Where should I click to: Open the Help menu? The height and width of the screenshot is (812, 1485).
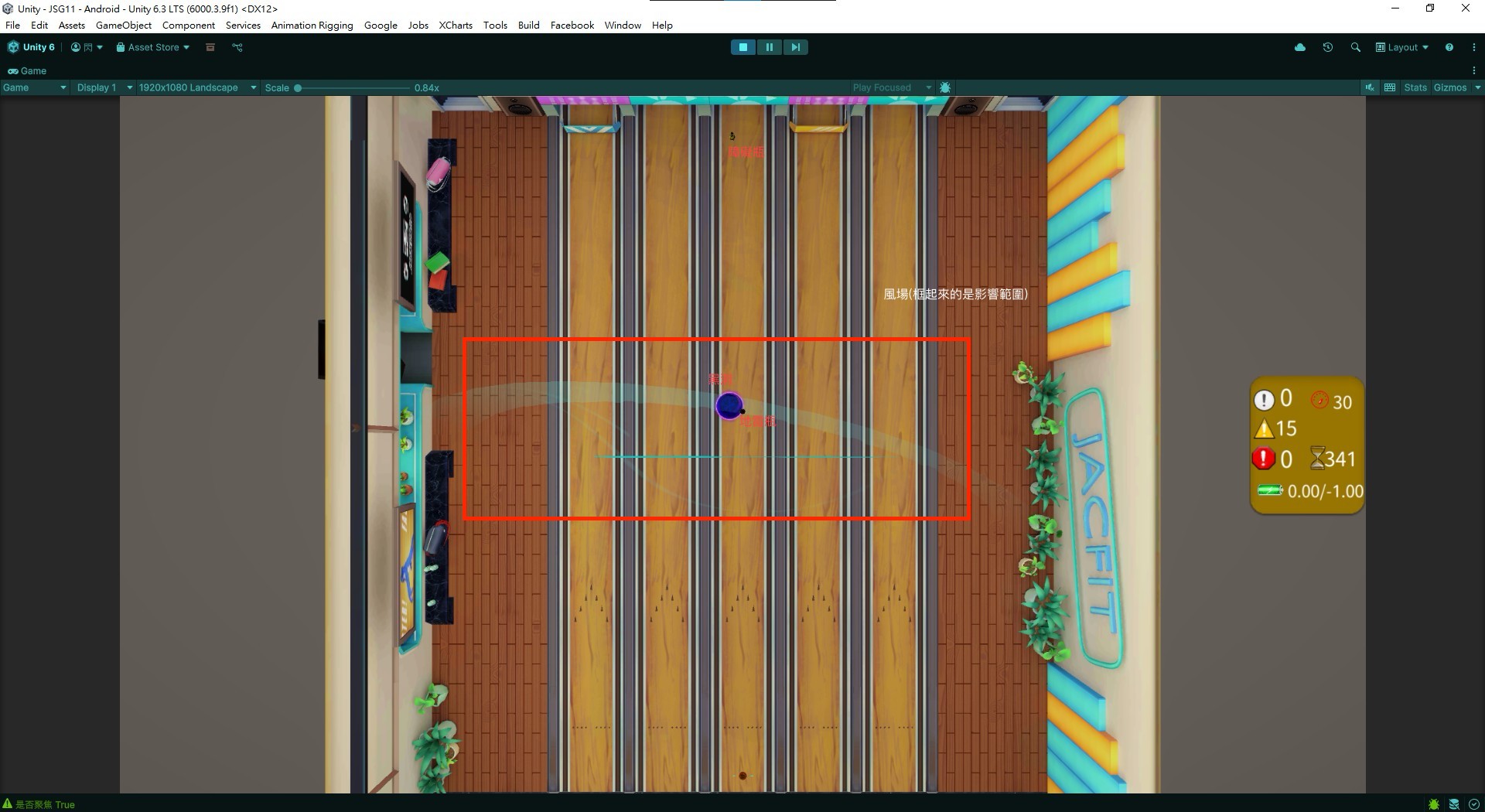(662, 25)
